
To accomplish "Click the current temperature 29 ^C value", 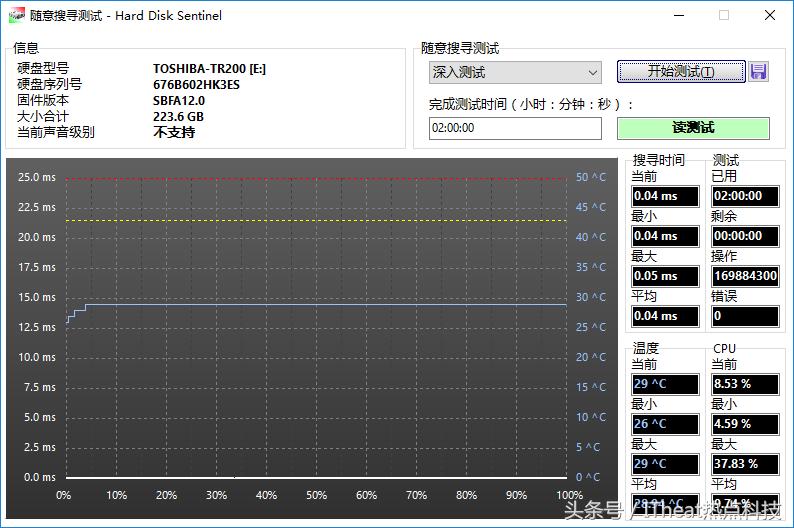I will click(x=665, y=384).
